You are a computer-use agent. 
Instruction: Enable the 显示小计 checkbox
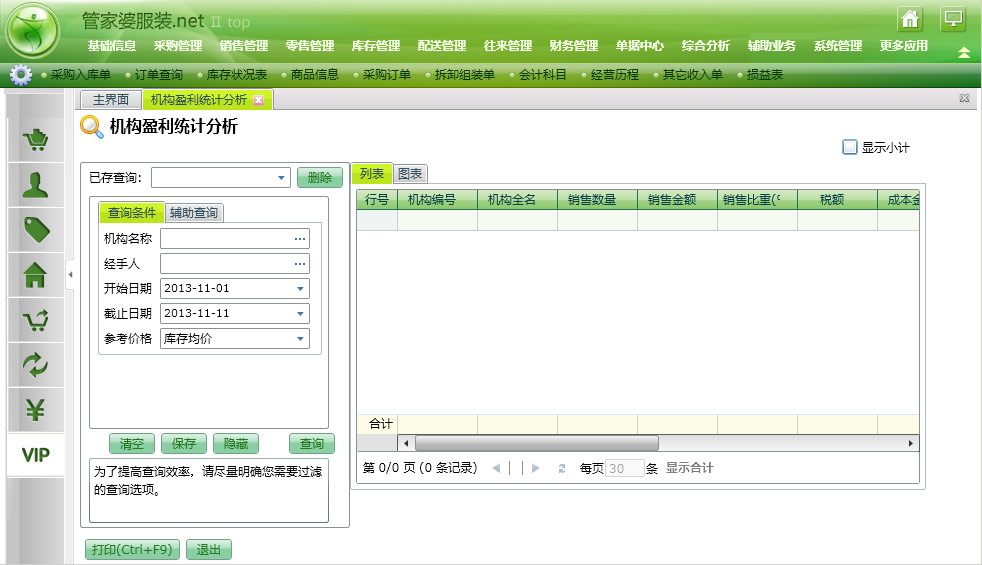point(850,148)
